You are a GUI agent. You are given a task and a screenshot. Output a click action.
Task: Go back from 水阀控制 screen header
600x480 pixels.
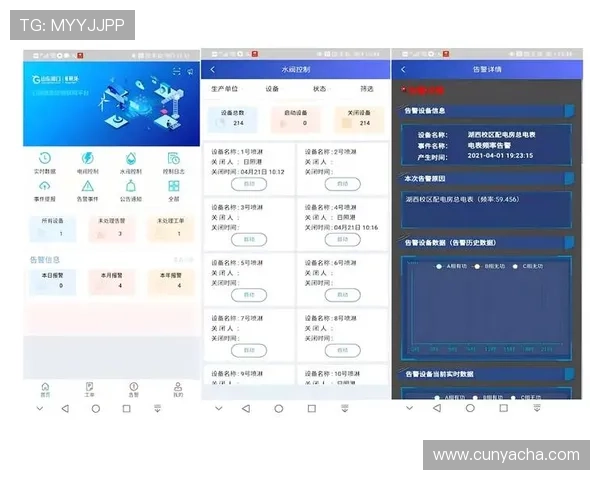213,69
